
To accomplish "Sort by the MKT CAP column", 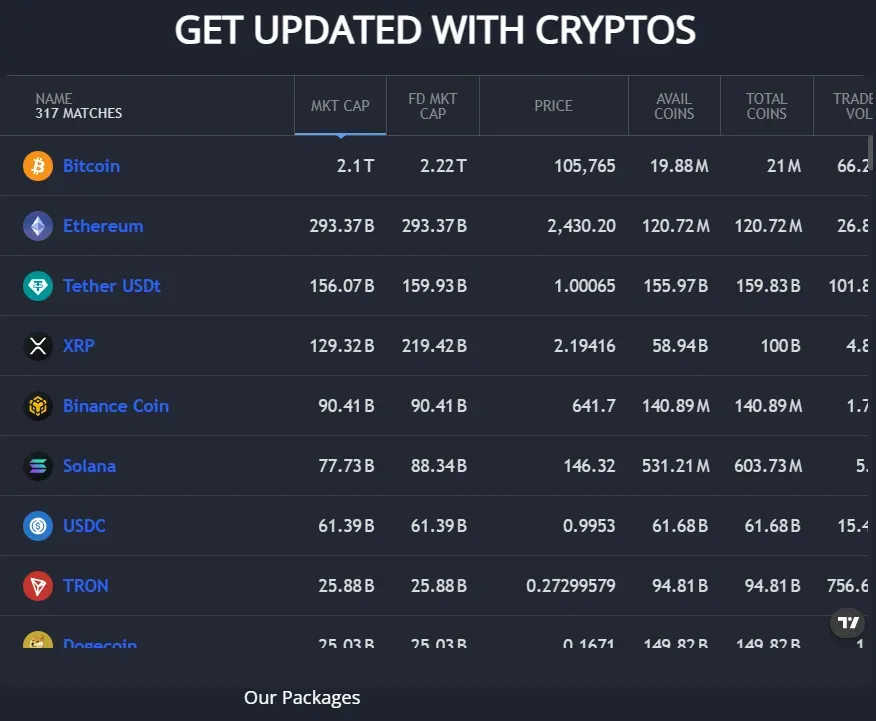I will tap(340, 106).
